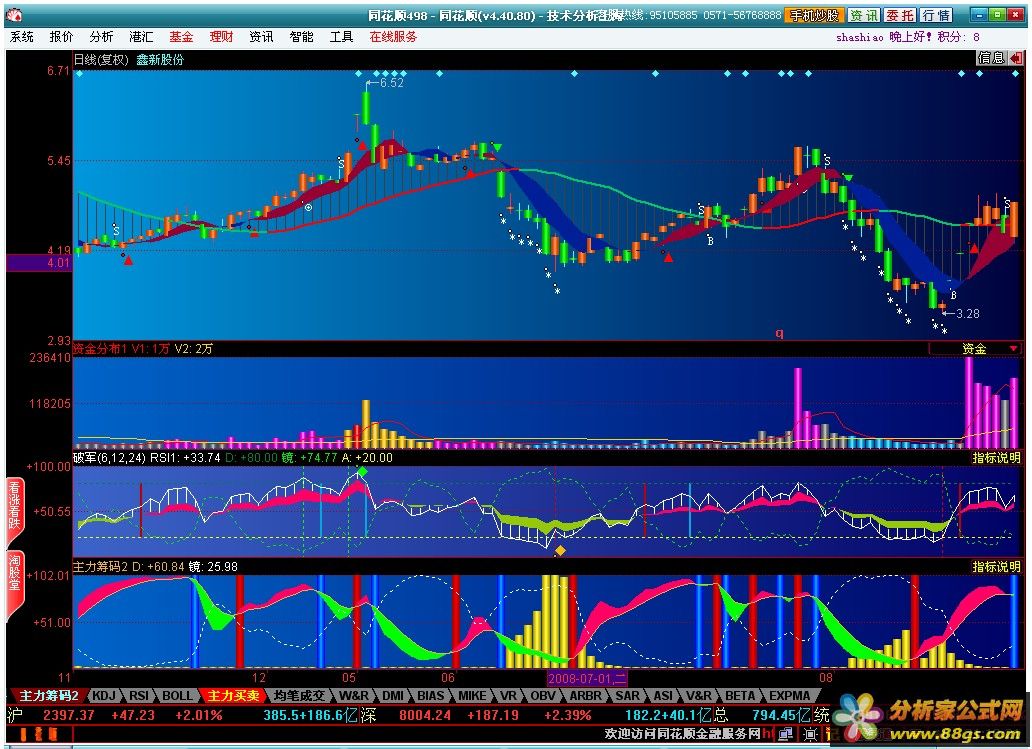Click the green diamond at 破军 peak
This screenshot has height=749, width=1032.
click(x=361, y=472)
